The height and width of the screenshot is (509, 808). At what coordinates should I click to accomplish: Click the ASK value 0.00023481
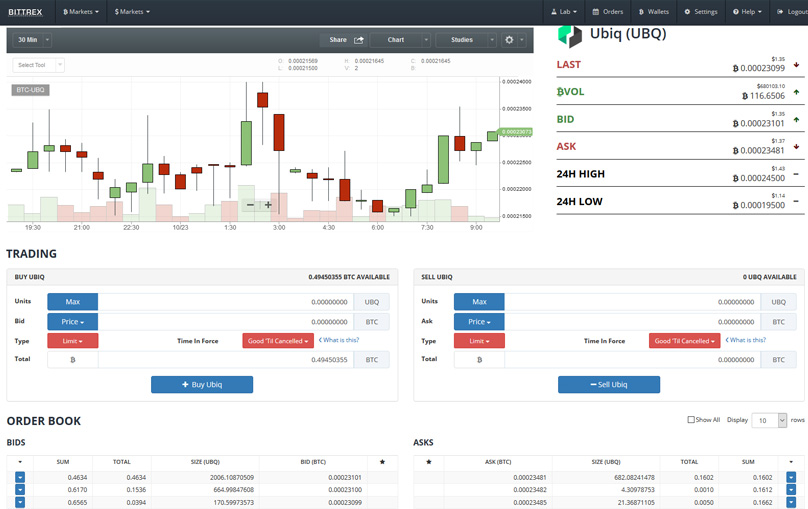pyautogui.click(x=759, y=150)
